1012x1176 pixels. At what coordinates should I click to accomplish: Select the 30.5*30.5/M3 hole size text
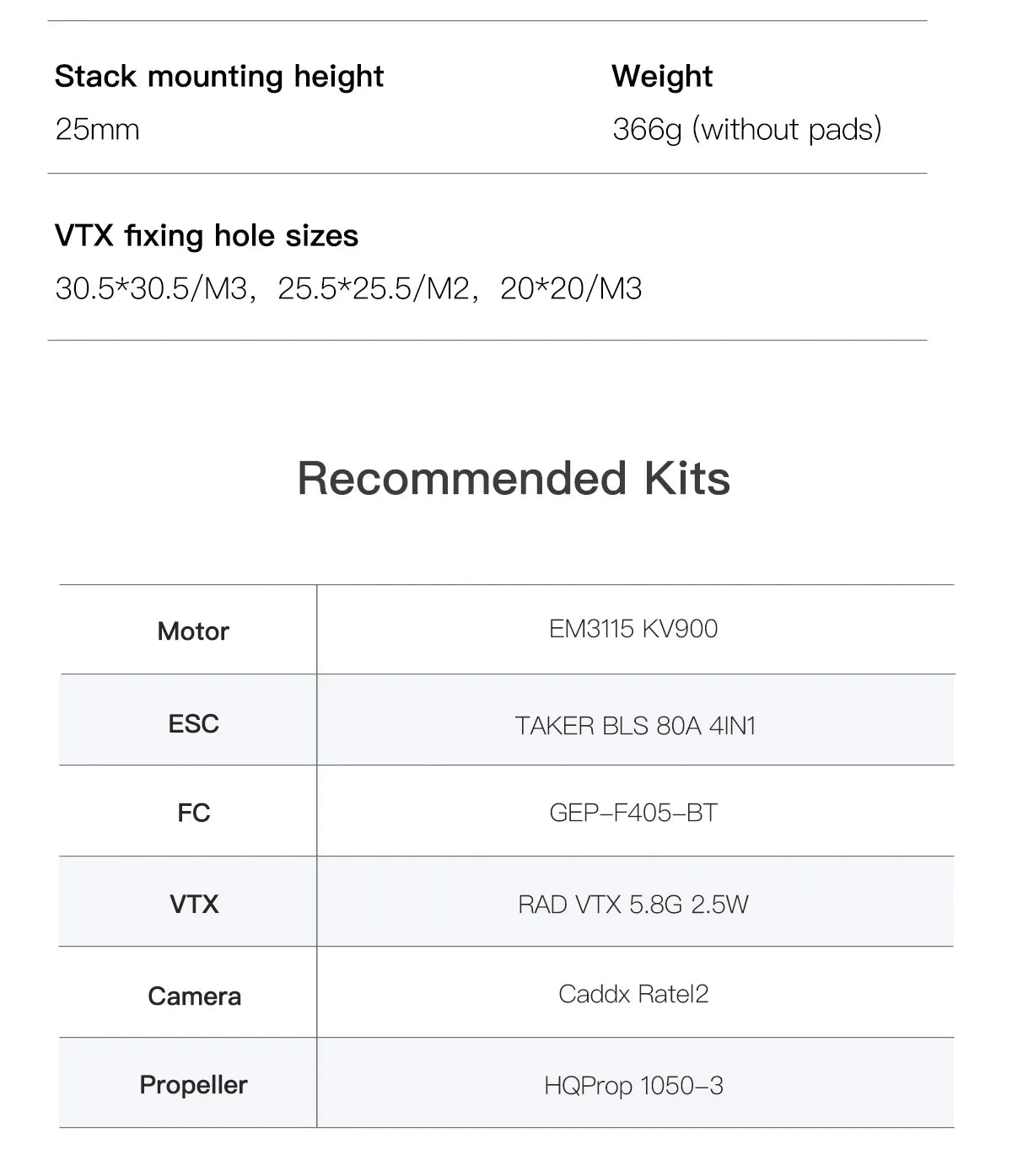pyautogui.click(x=153, y=289)
